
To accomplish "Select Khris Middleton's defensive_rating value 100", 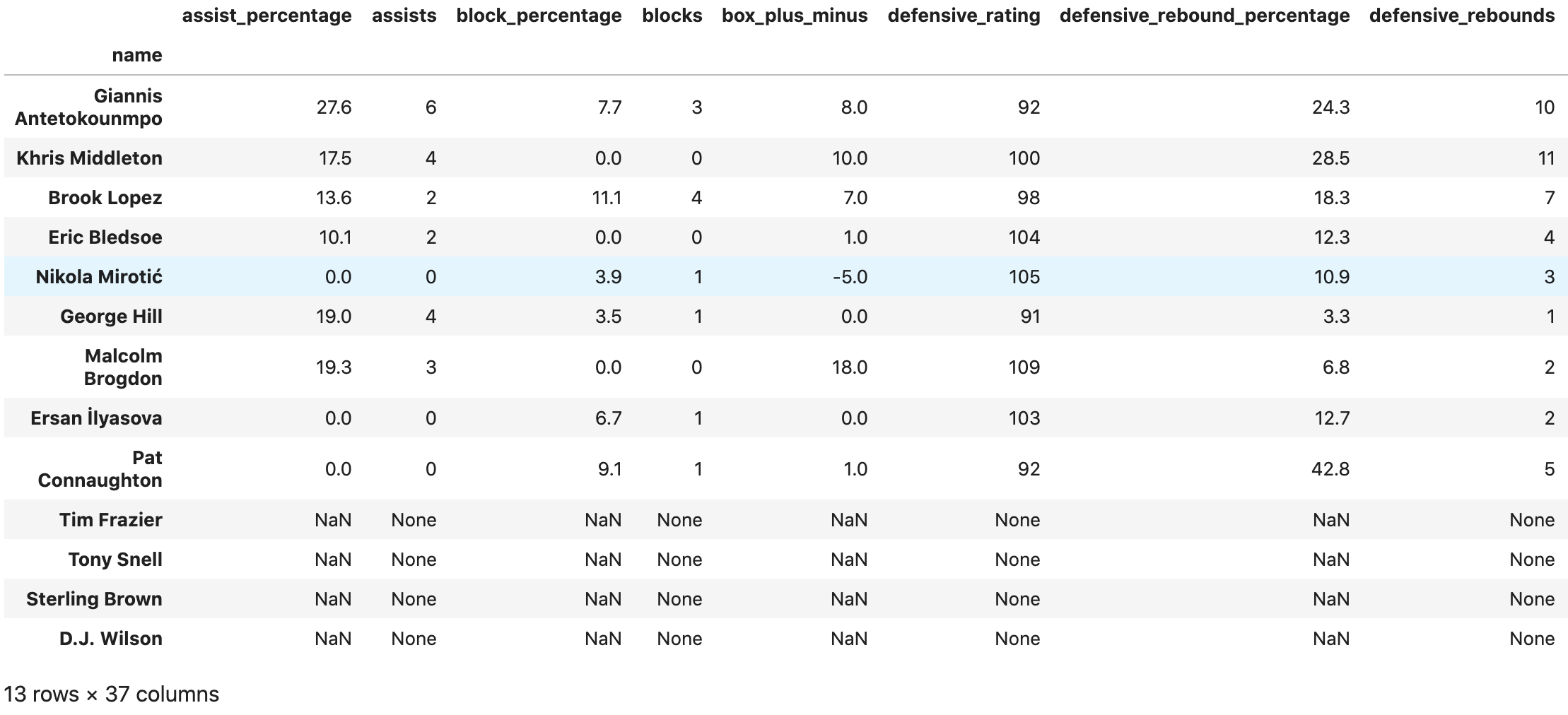I will coord(1024,158).
